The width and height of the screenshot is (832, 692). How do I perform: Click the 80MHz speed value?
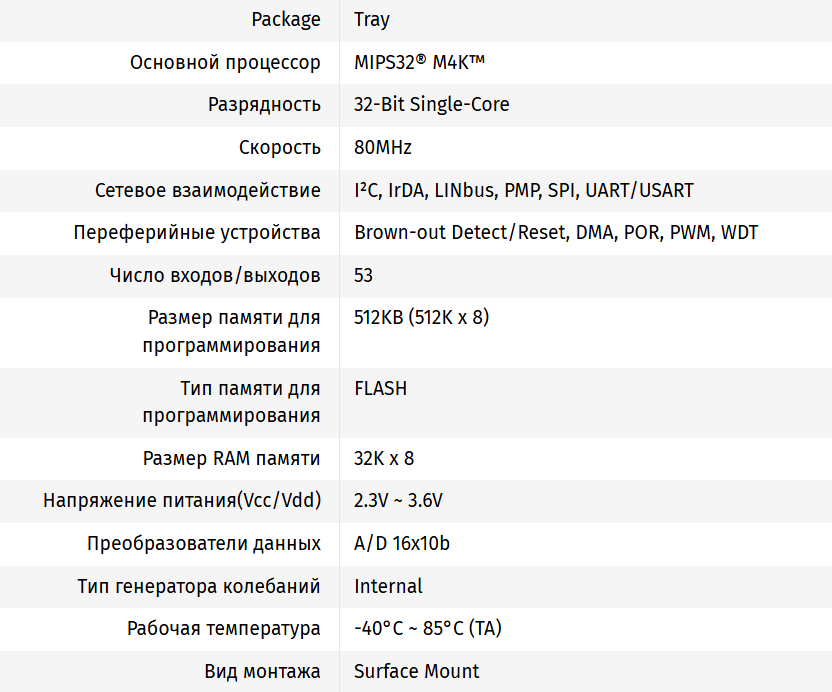pyautogui.click(x=383, y=148)
